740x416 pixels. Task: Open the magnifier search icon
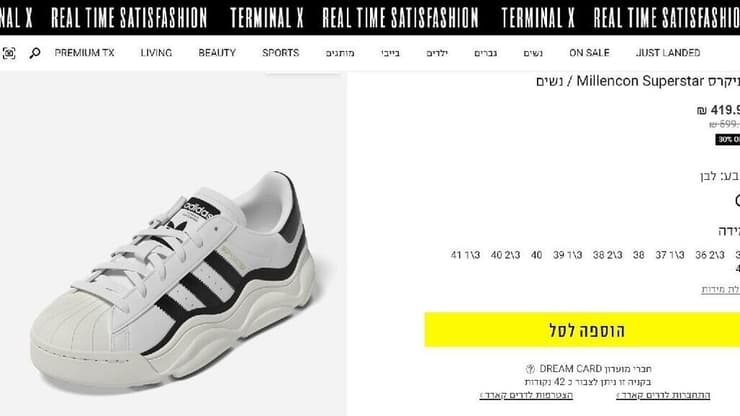tap(34, 53)
